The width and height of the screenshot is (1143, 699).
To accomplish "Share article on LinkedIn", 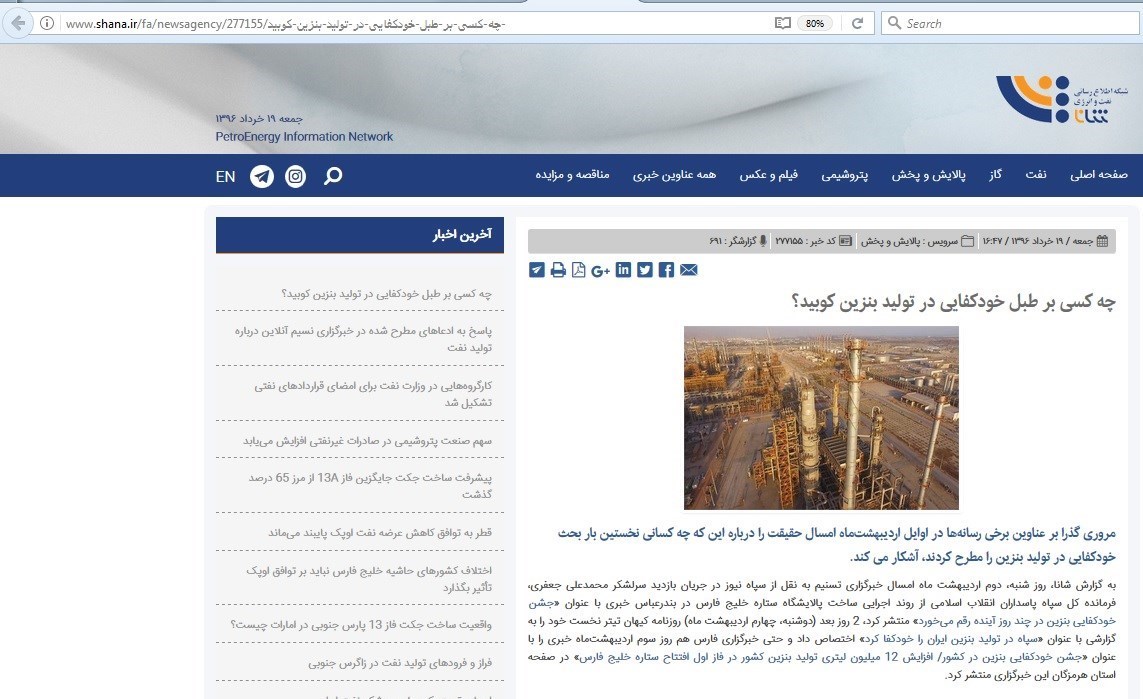I will click(624, 270).
